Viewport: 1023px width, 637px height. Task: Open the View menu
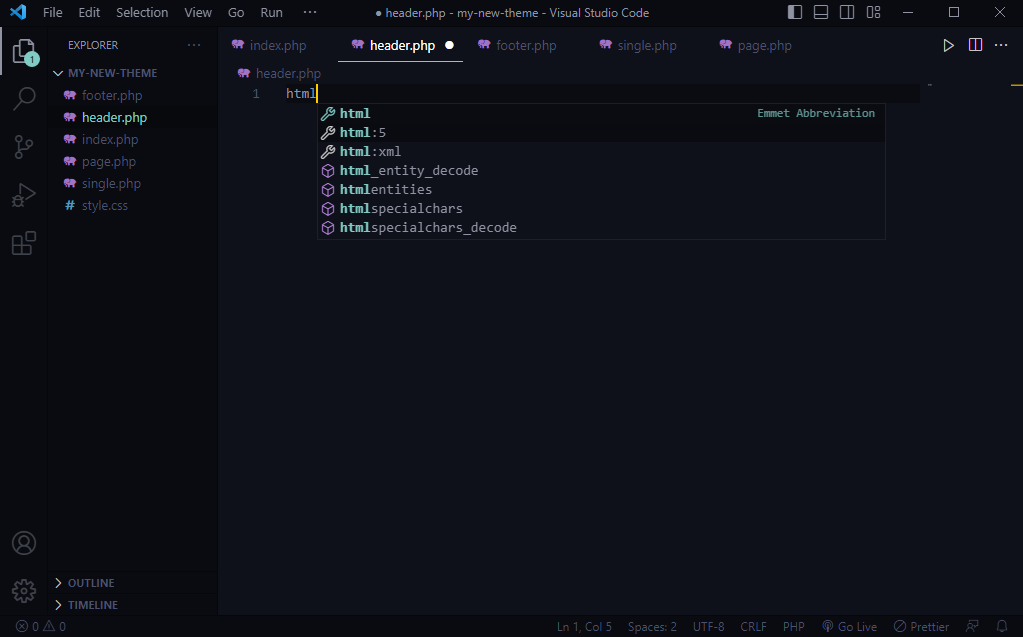click(x=198, y=12)
